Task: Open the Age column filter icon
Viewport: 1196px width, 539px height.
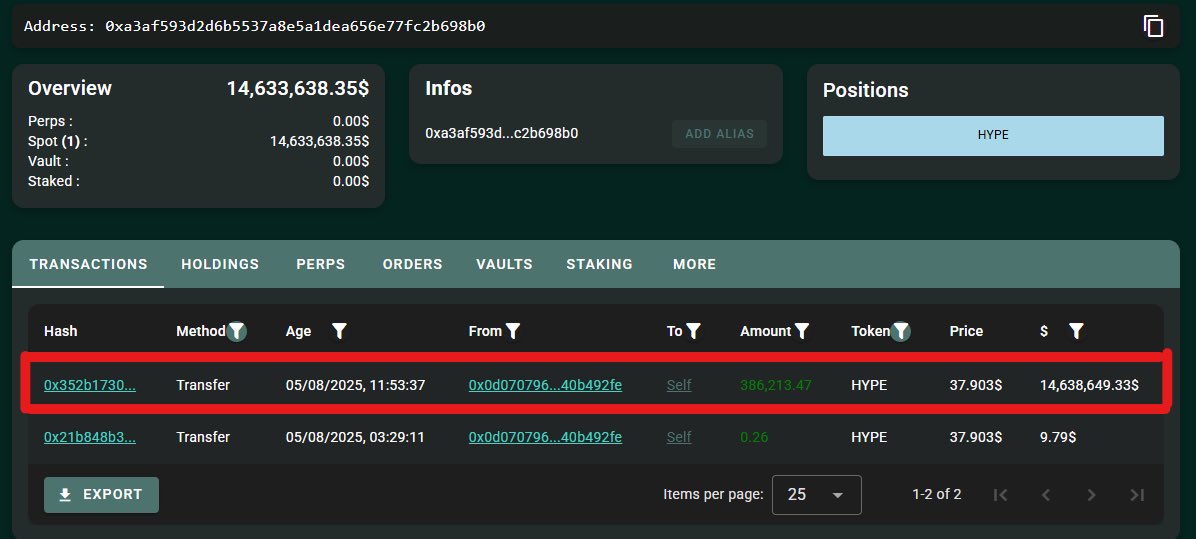Action: pyautogui.click(x=339, y=331)
